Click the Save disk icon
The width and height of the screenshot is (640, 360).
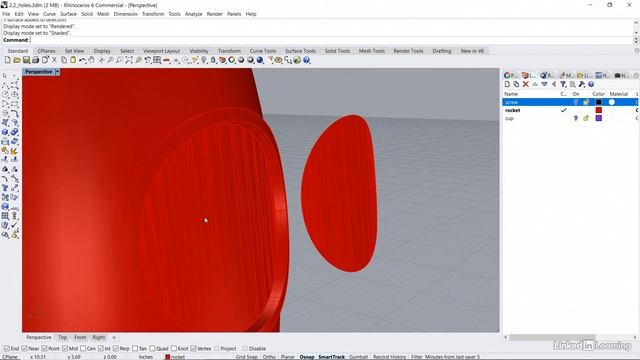tap(26, 60)
